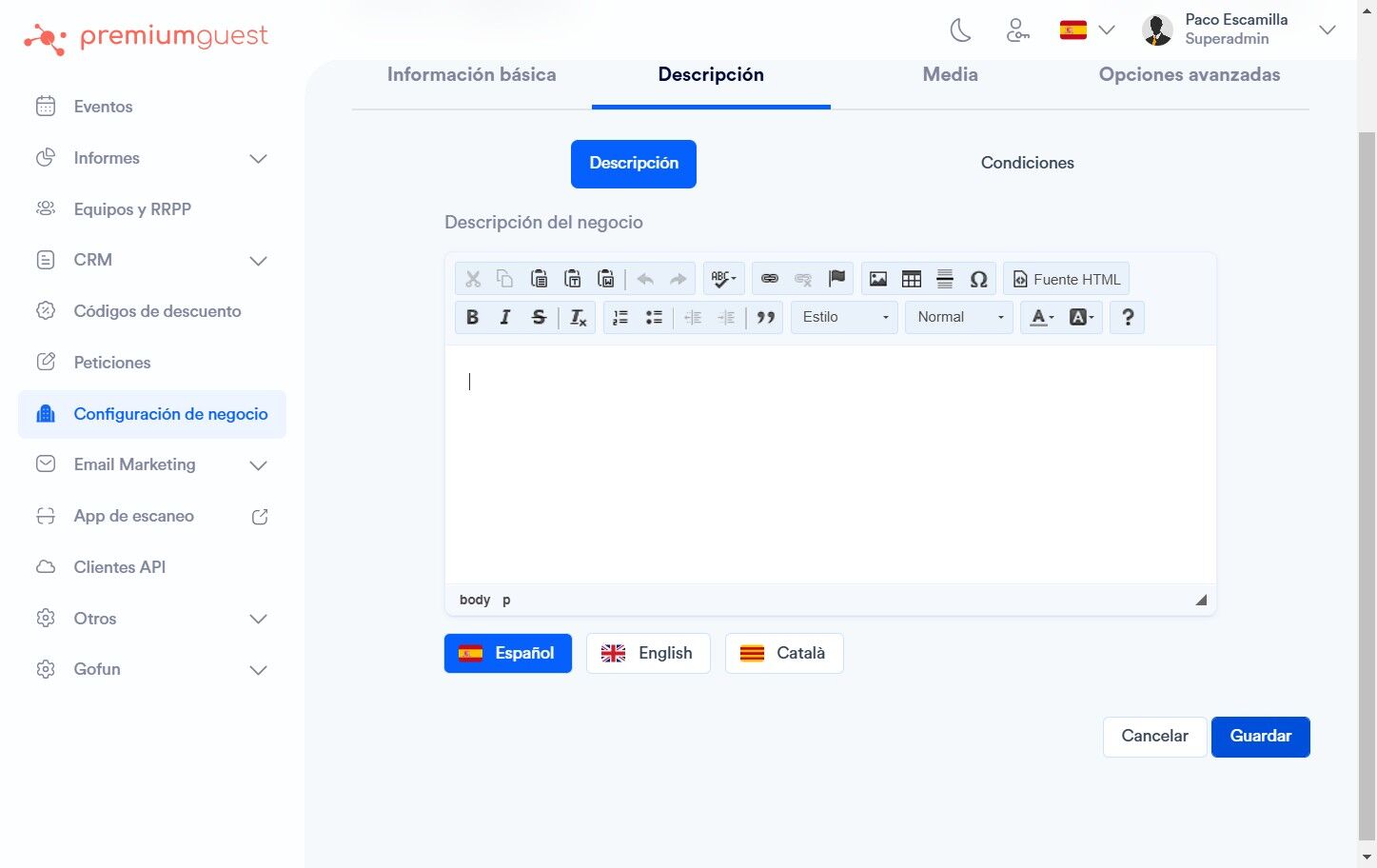
Task: Cancel editing with Cancelar button
Action: click(x=1154, y=737)
